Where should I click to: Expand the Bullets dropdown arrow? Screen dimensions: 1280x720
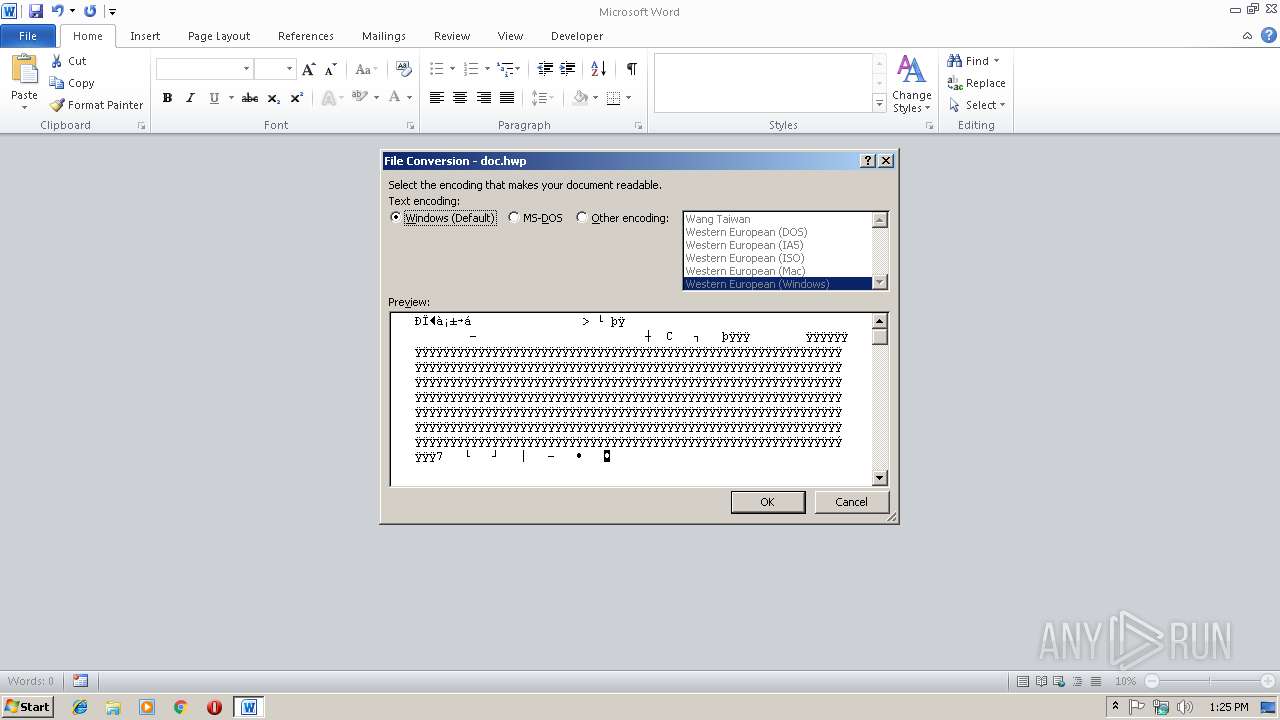pyautogui.click(x=452, y=69)
